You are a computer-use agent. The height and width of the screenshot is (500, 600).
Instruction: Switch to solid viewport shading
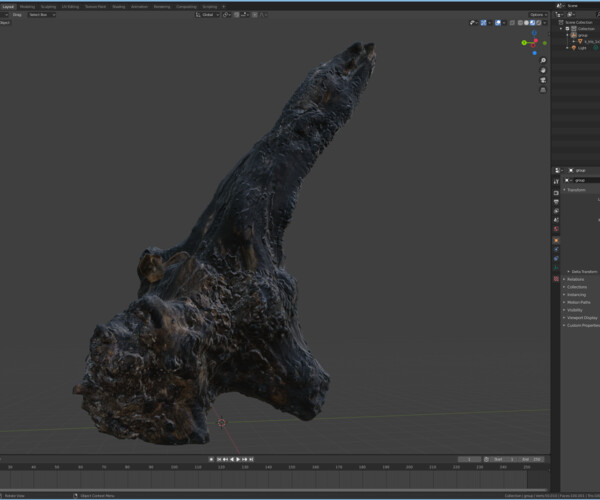pyautogui.click(x=527, y=23)
